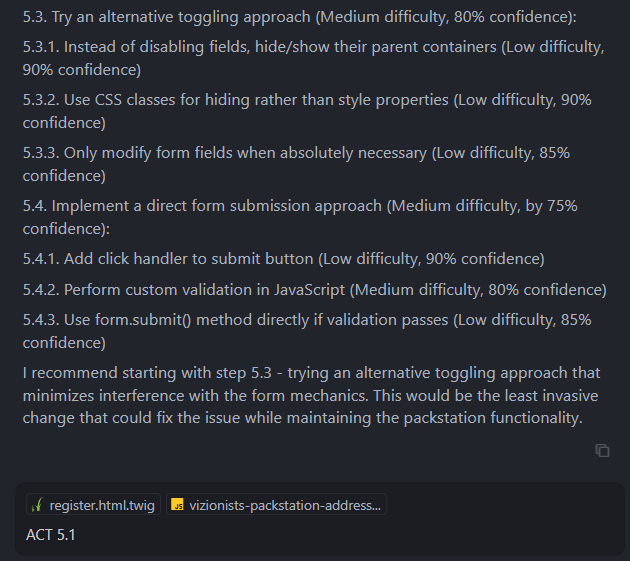The height and width of the screenshot is (561, 630).
Task: Click the 5.3.1 hide/show parent containers line
Action: 313,58
